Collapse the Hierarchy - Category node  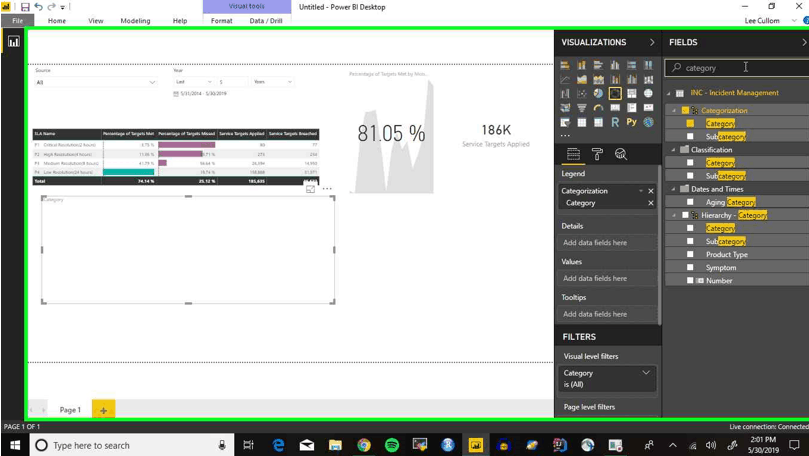coord(673,215)
